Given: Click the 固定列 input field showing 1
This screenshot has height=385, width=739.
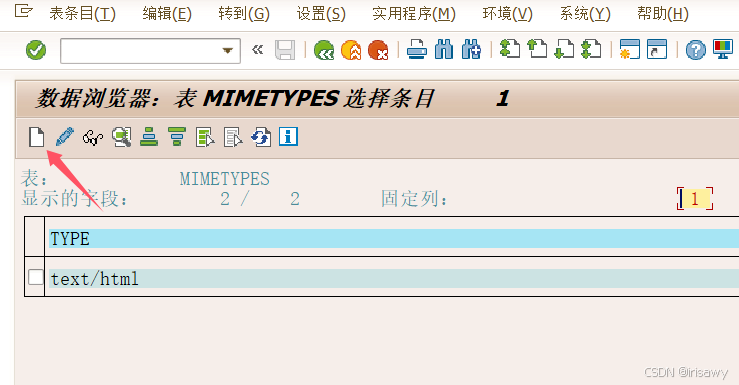Looking at the screenshot, I should coord(695,198).
